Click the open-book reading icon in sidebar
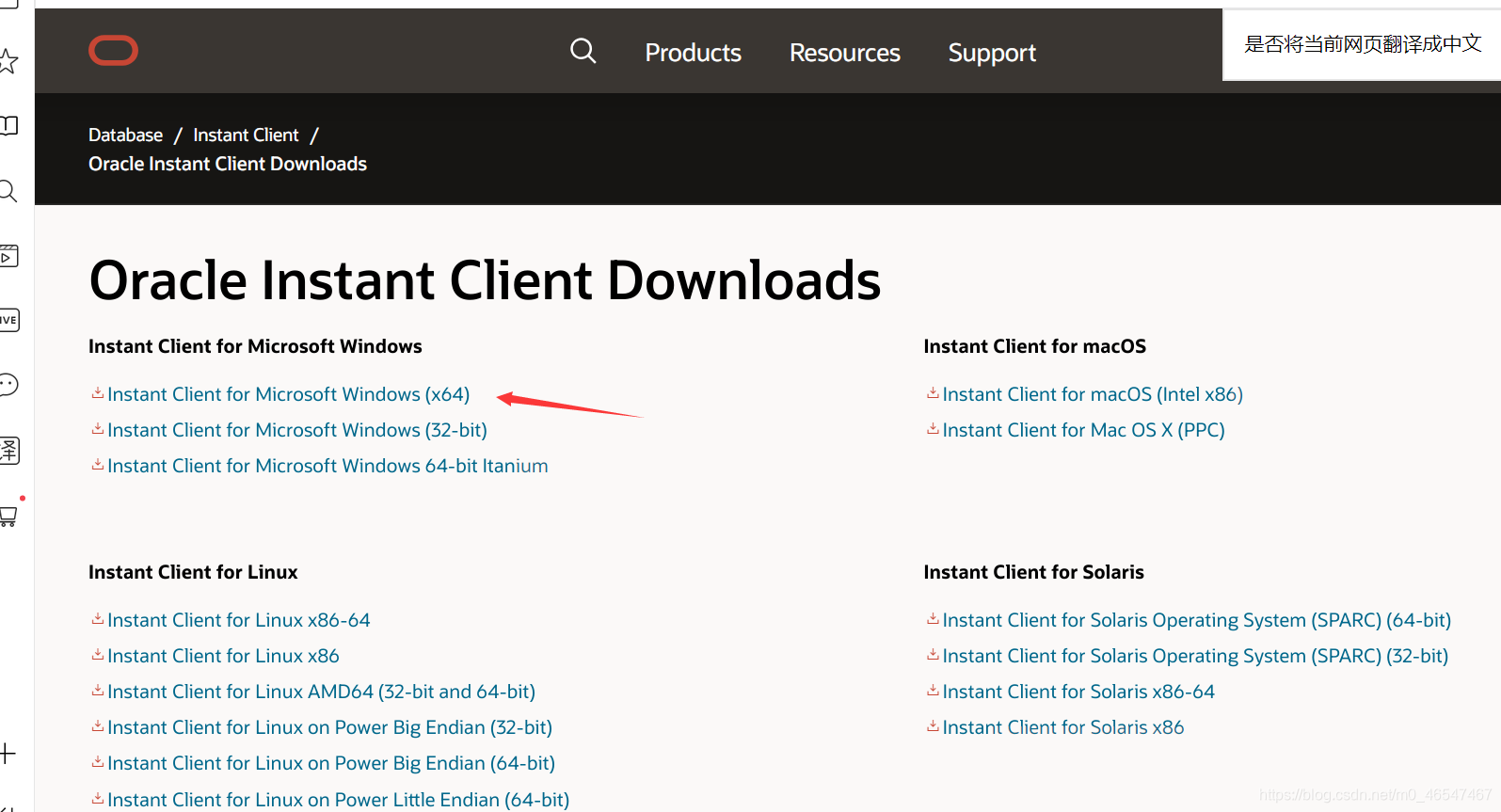 (x=8, y=125)
